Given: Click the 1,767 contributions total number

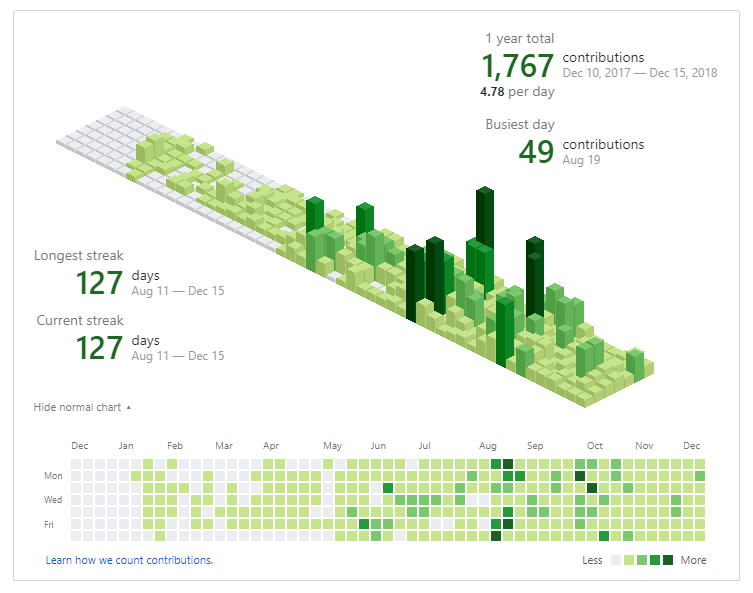Looking at the screenshot, I should click(518, 65).
